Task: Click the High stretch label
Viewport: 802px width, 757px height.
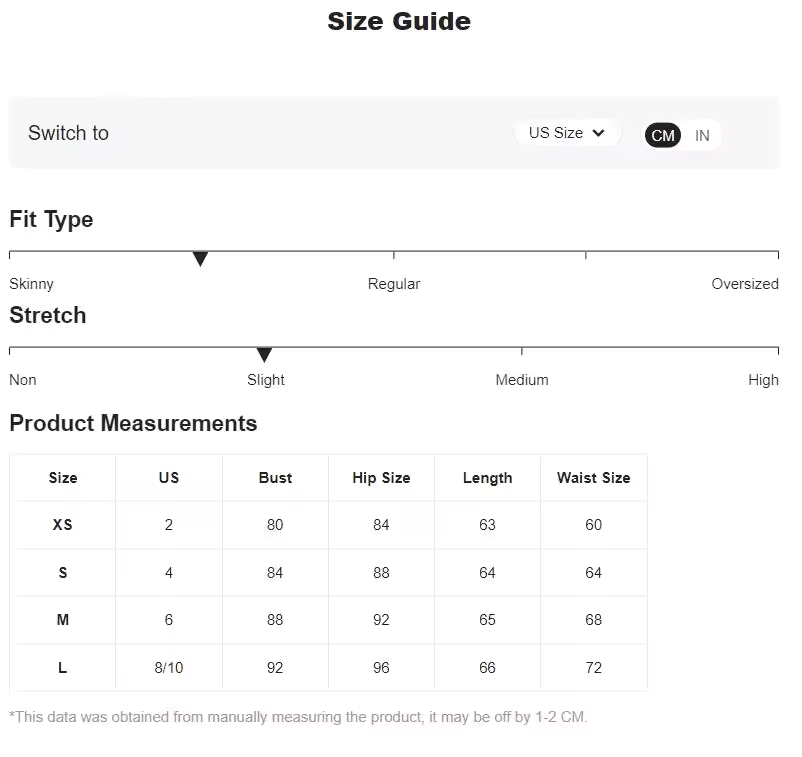Action: (763, 380)
